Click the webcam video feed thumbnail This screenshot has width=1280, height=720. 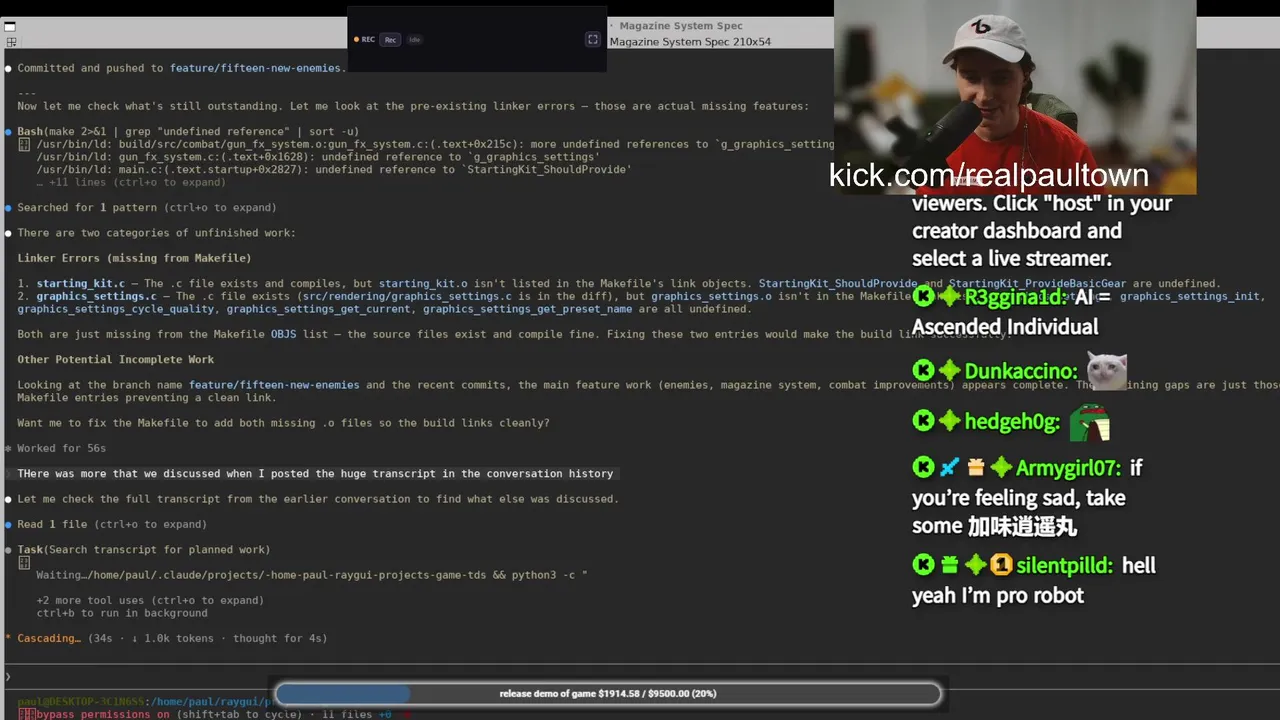[x=1015, y=97]
